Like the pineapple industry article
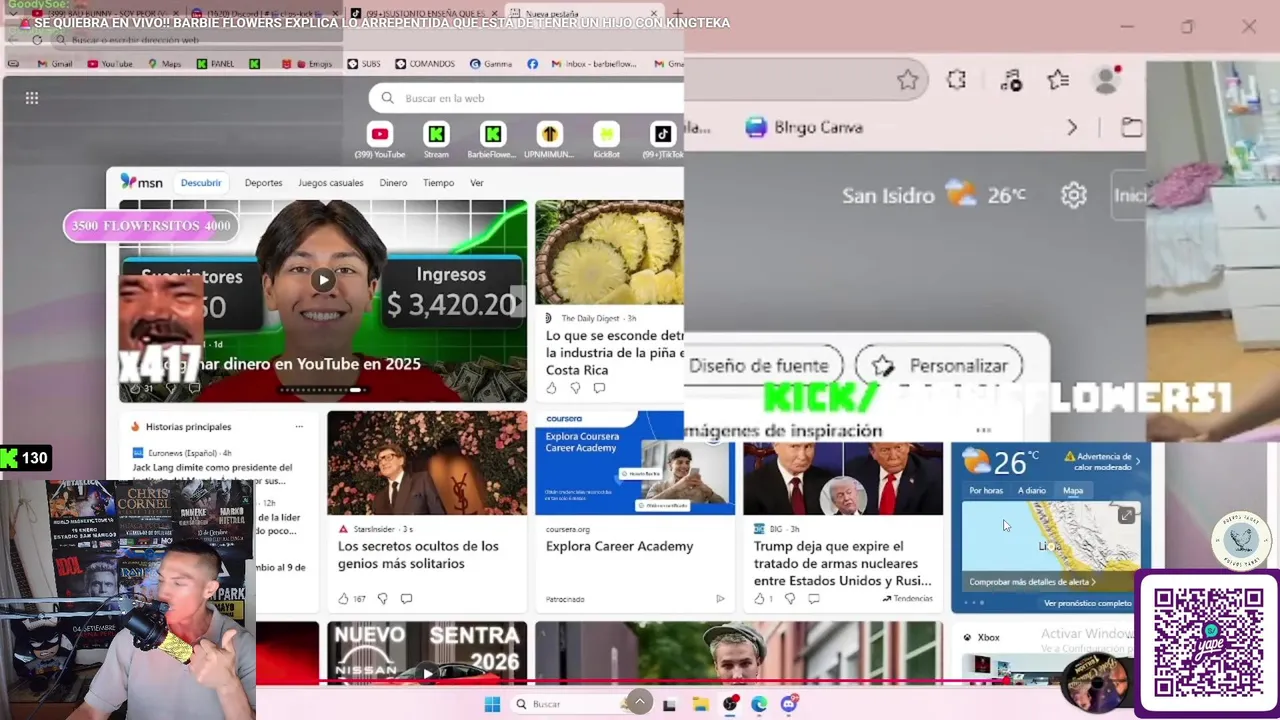 (551, 388)
